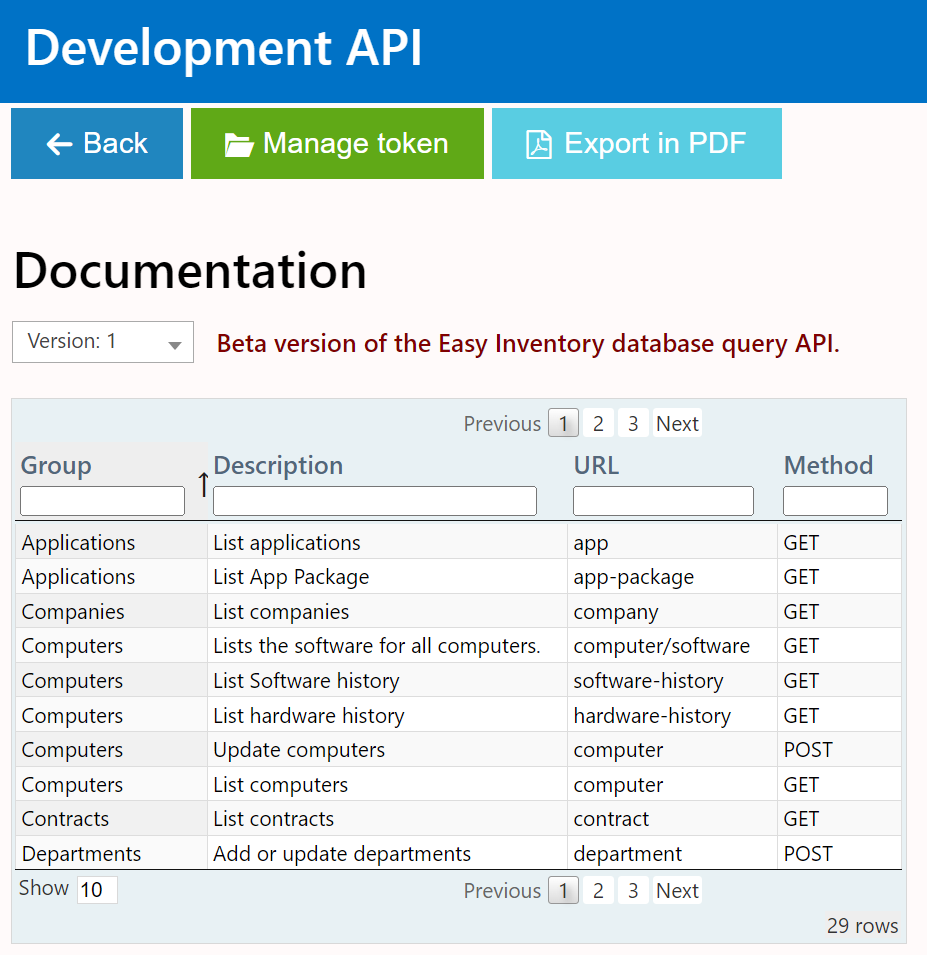This screenshot has height=955, width=927.
Task: Click the Method filter text box
Action: (x=835, y=501)
